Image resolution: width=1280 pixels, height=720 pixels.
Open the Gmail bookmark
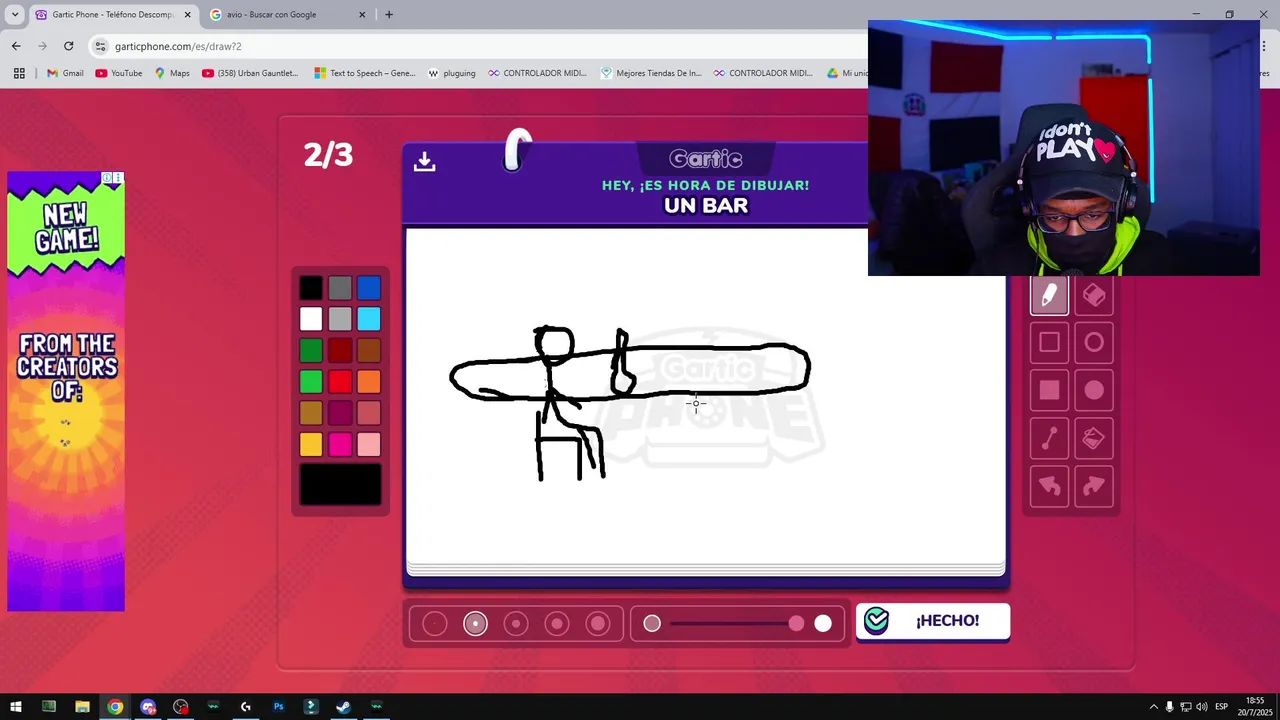pos(65,73)
